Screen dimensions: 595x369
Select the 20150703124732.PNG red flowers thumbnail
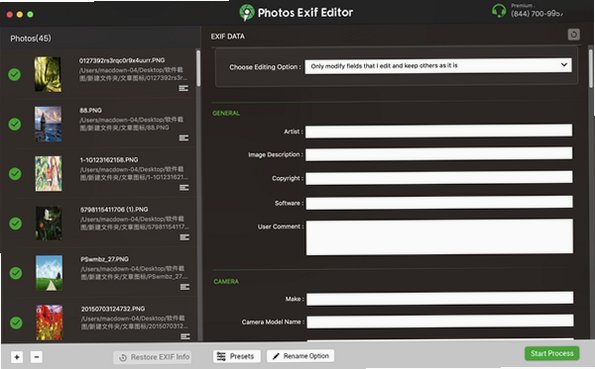coord(50,322)
